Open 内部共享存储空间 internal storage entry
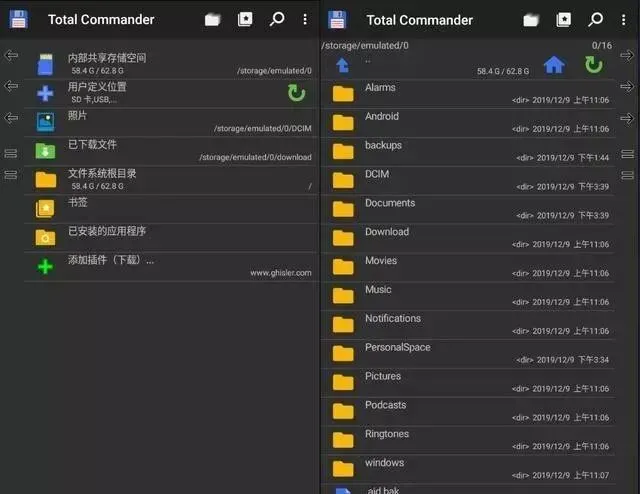This screenshot has height=494, width=640. [x=171, y=65]
